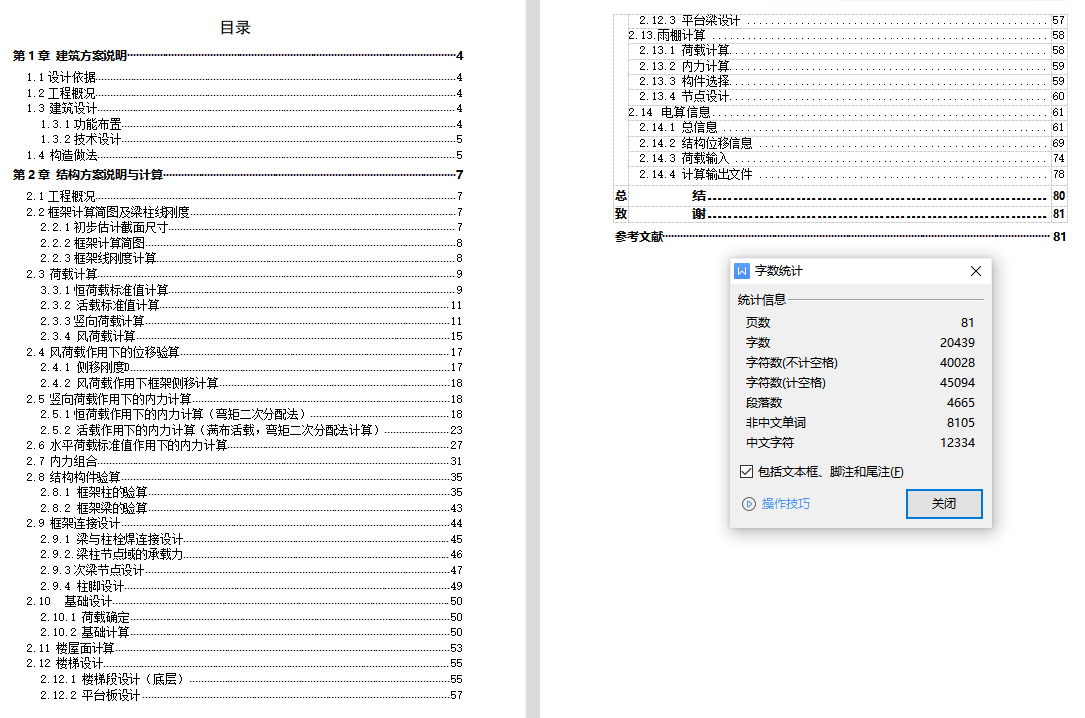The image size is (1085, 718).
Task: Click the 段落数 4665 row
Action: pyautogui.click(x=859, y=403)
